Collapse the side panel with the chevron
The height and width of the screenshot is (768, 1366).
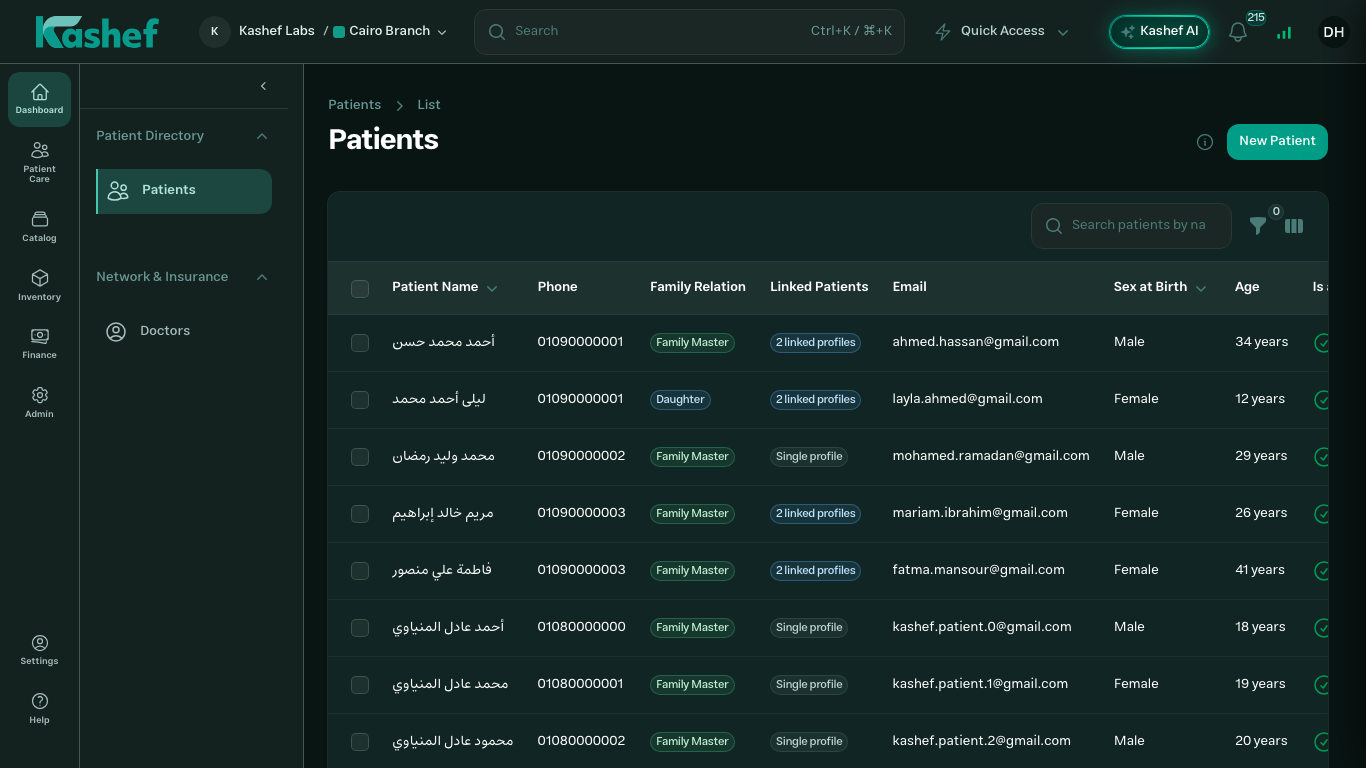[263, 86]
